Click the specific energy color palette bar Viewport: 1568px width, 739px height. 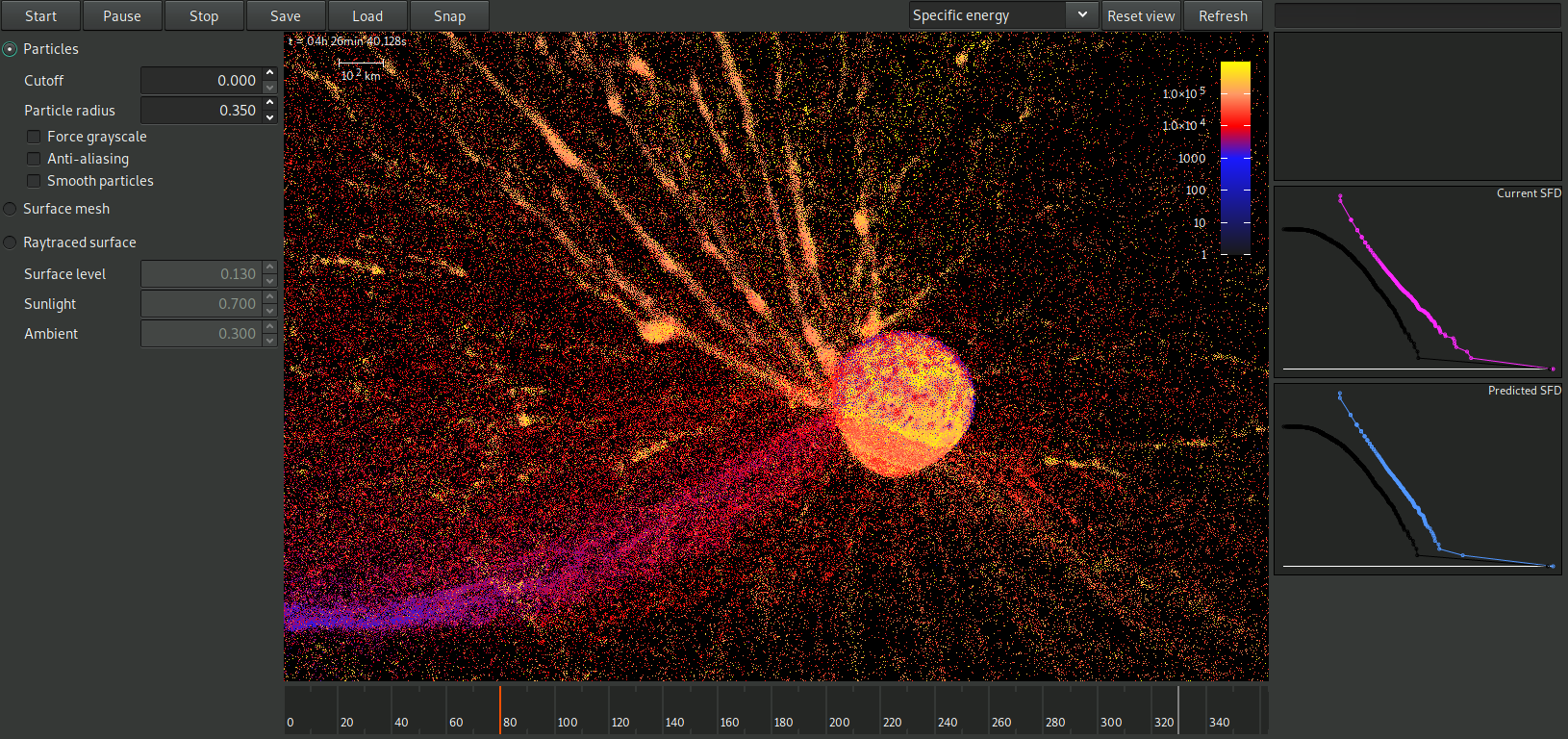[x=1235, y=159]
